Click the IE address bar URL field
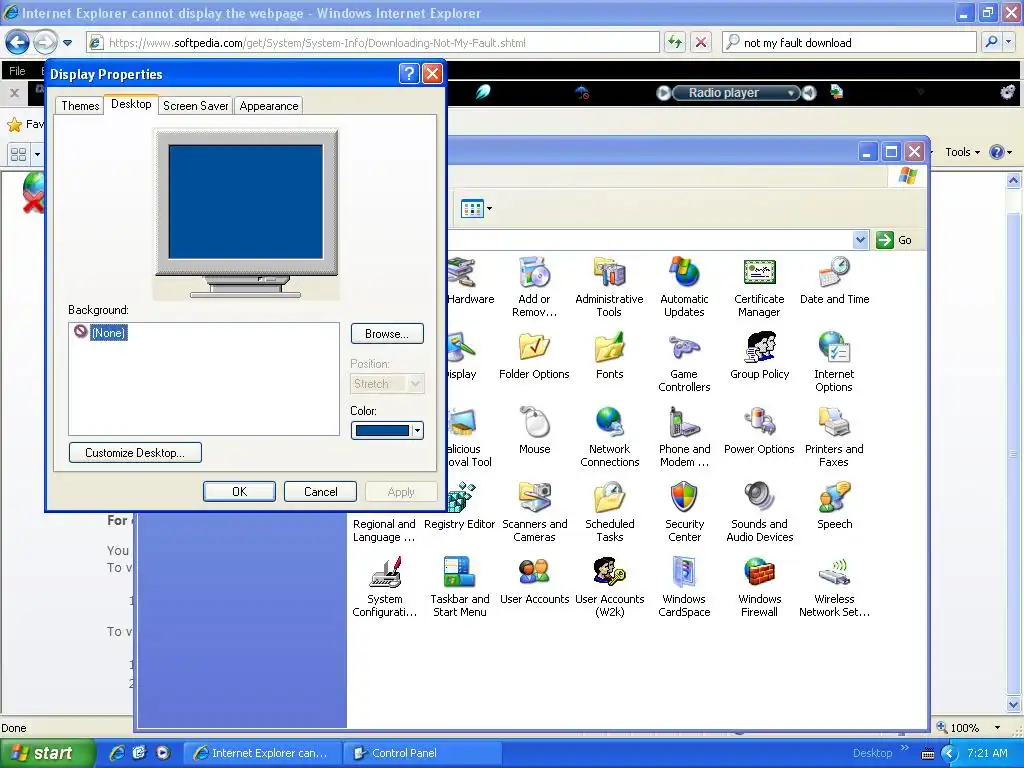Image resolution: width=1024 pixels, height=768 pixels. [x=372, y=42]
